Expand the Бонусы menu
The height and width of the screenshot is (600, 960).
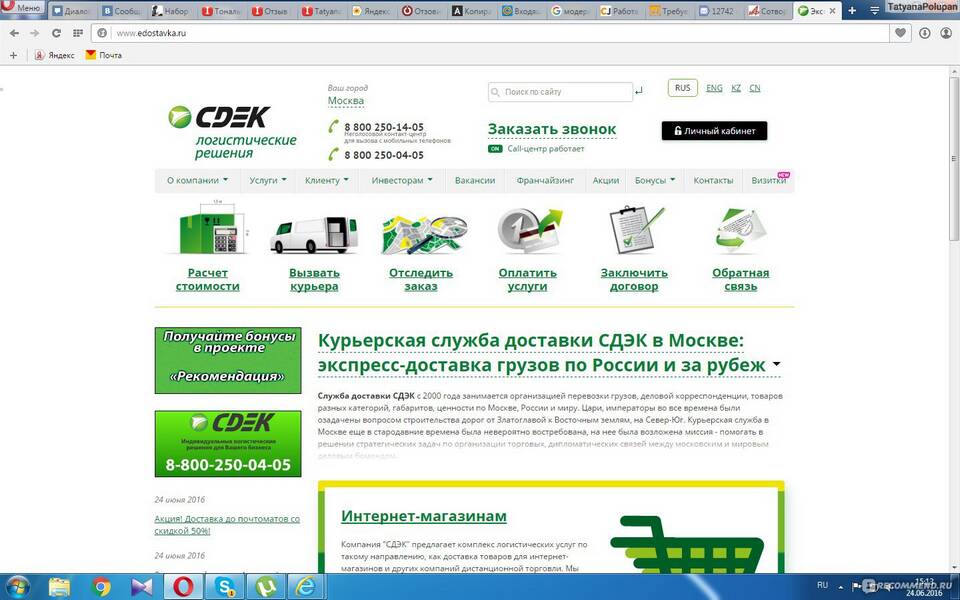[x=655, y=181]
